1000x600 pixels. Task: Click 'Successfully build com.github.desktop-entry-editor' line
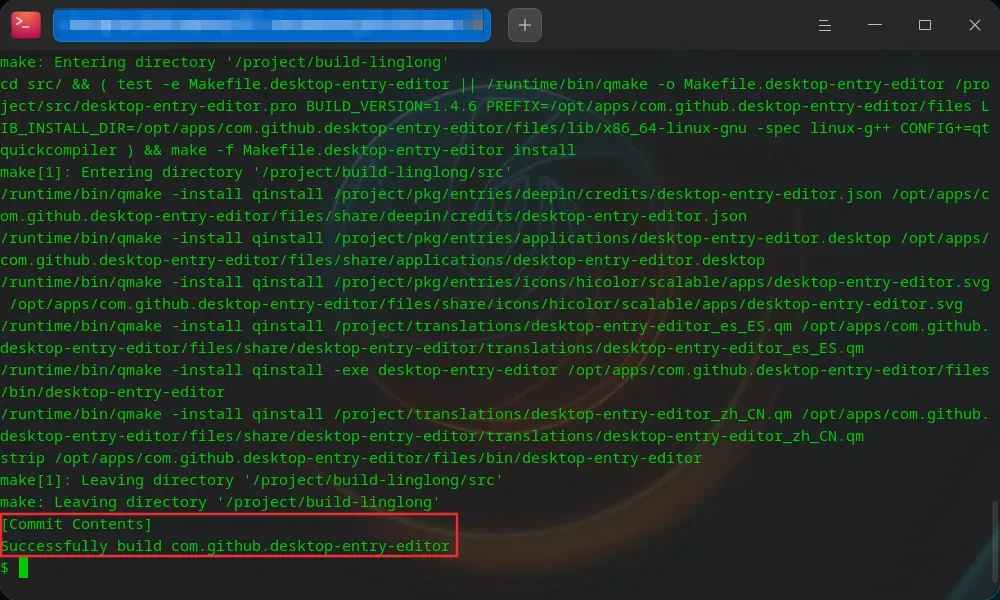(225, 546)
